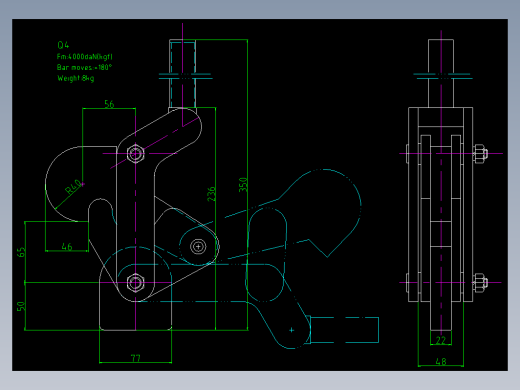Click the "R40" radius dimension

73,187
